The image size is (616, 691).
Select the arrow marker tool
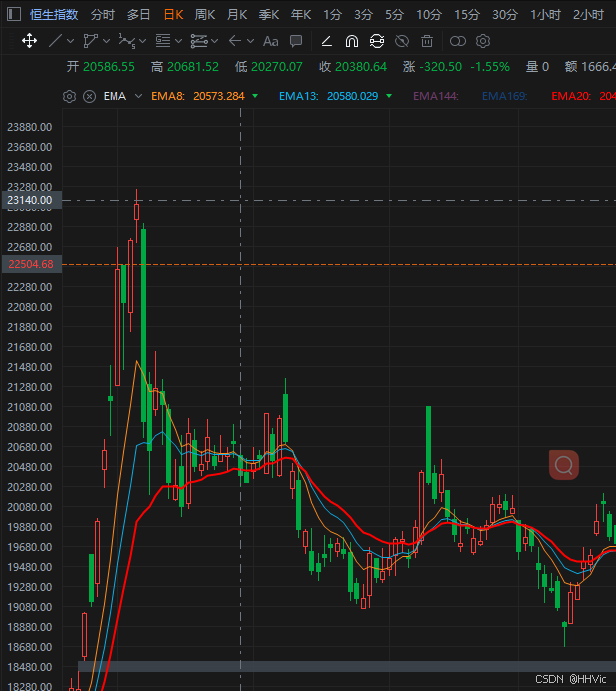click(x=235, y=41)
